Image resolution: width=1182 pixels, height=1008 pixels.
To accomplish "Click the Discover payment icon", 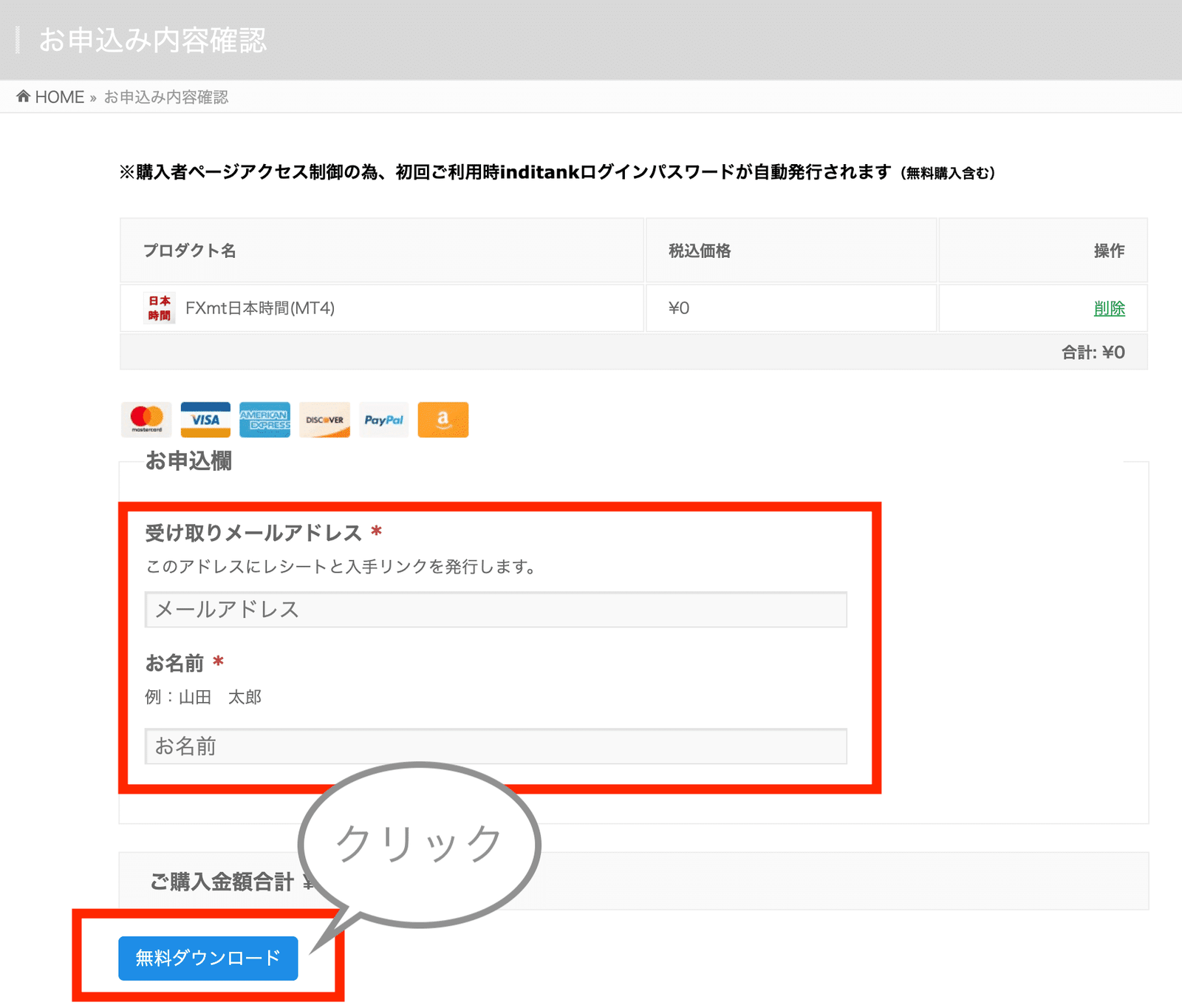I will point(324,420).
